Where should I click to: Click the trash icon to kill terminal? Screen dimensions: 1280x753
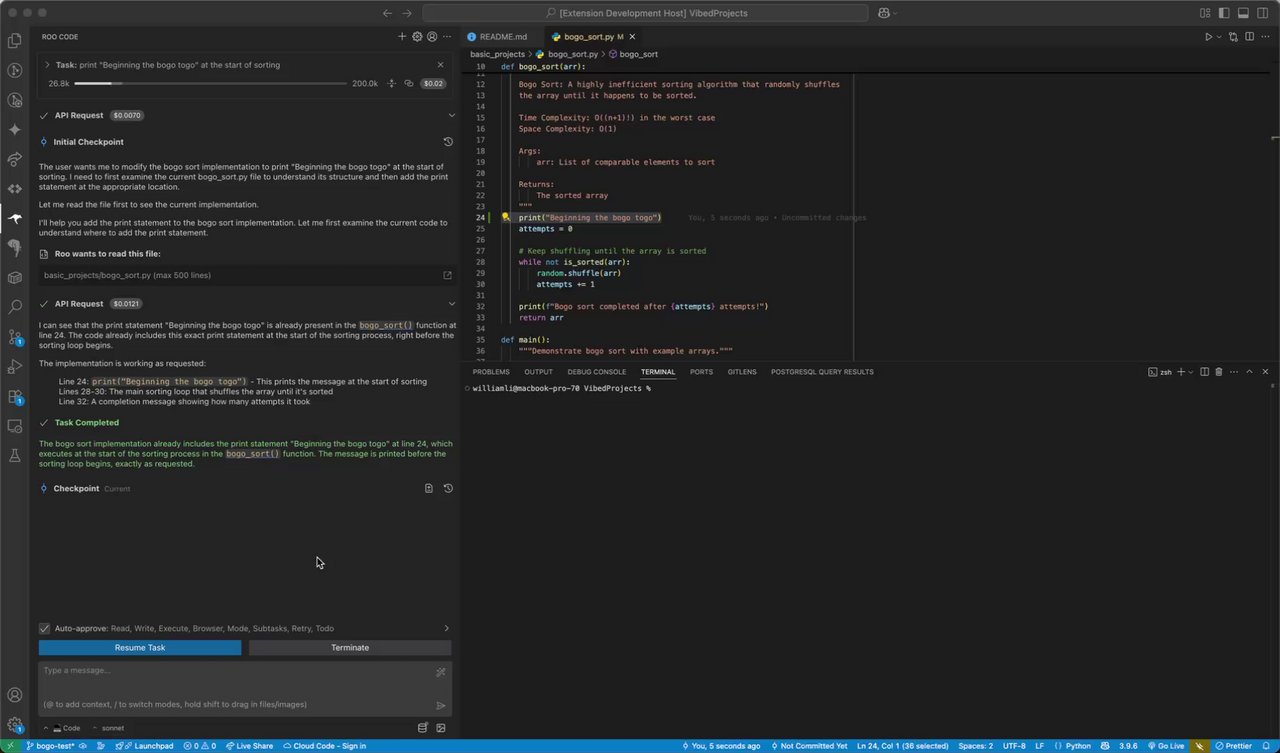(x=1218, y=372)
